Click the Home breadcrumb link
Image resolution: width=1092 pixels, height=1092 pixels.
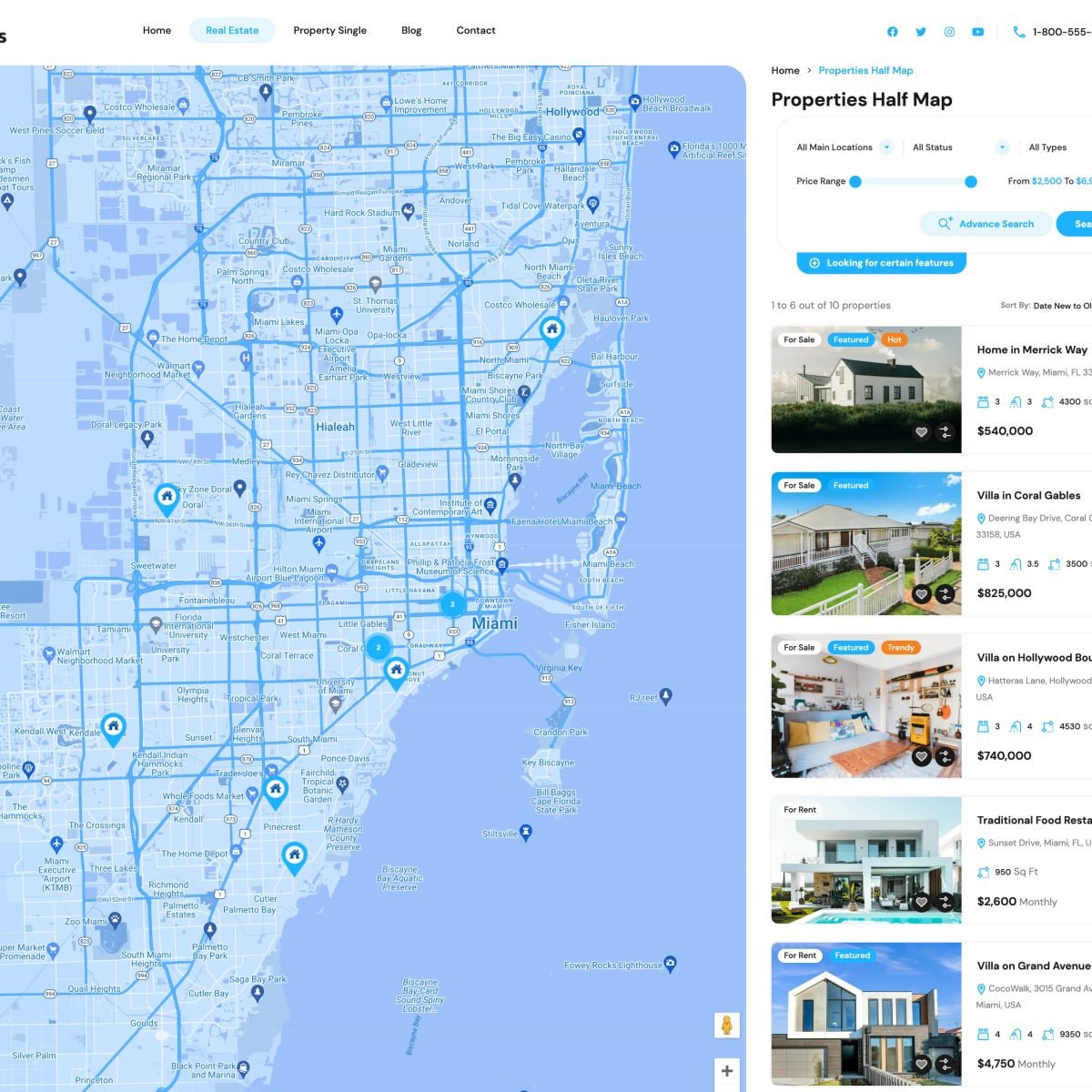(784, 70)
